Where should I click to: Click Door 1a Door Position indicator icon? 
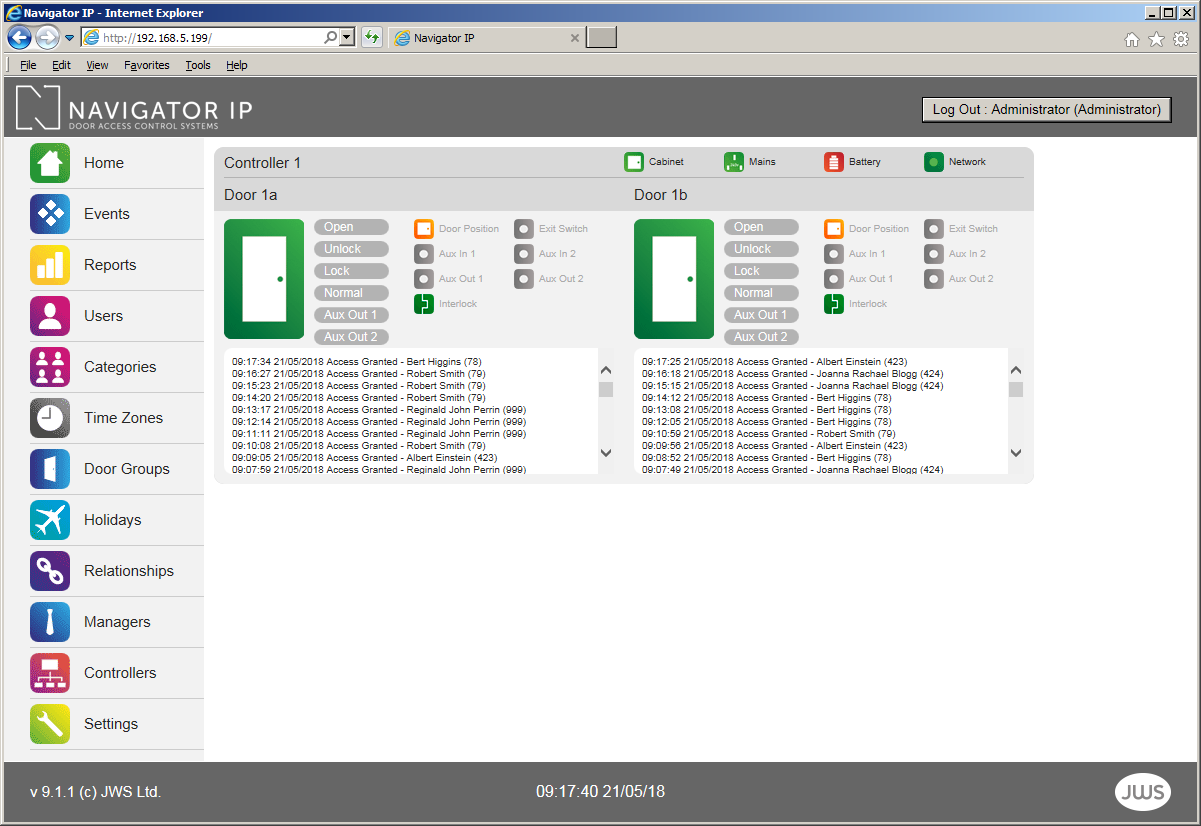click(424, 229)
